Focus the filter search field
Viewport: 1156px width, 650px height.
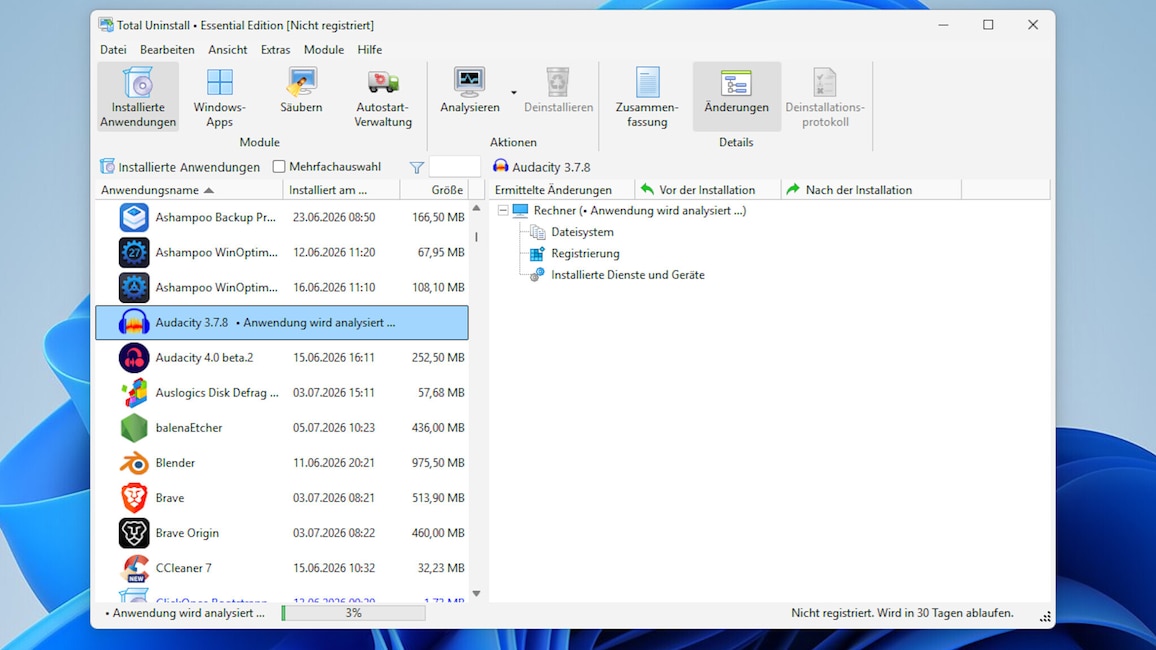click(454, 167)
